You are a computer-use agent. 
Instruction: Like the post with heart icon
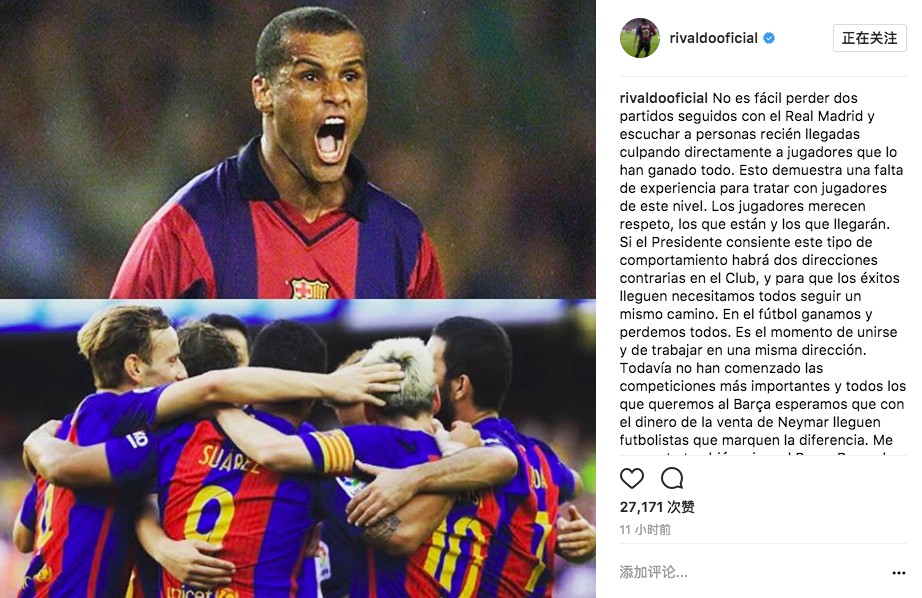tap(632, 479)
